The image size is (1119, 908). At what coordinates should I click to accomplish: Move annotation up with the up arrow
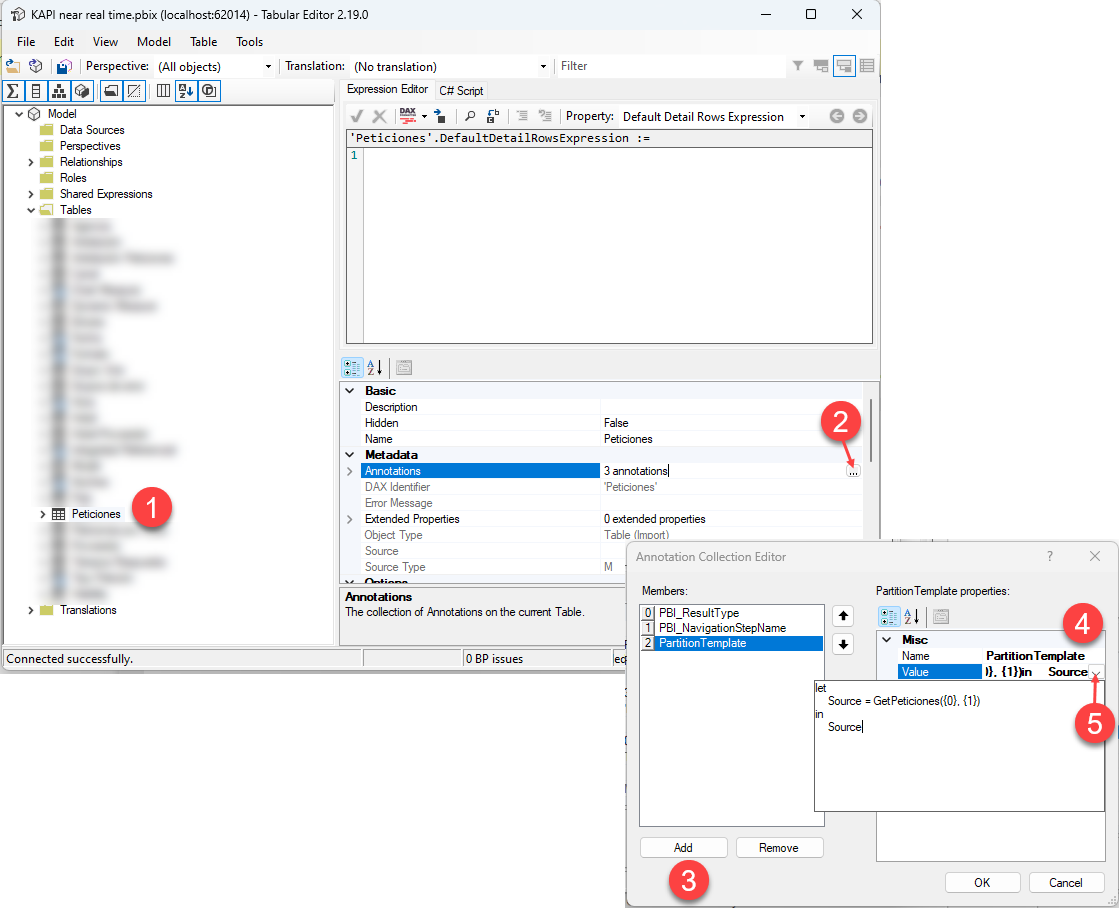pos(843,615)
